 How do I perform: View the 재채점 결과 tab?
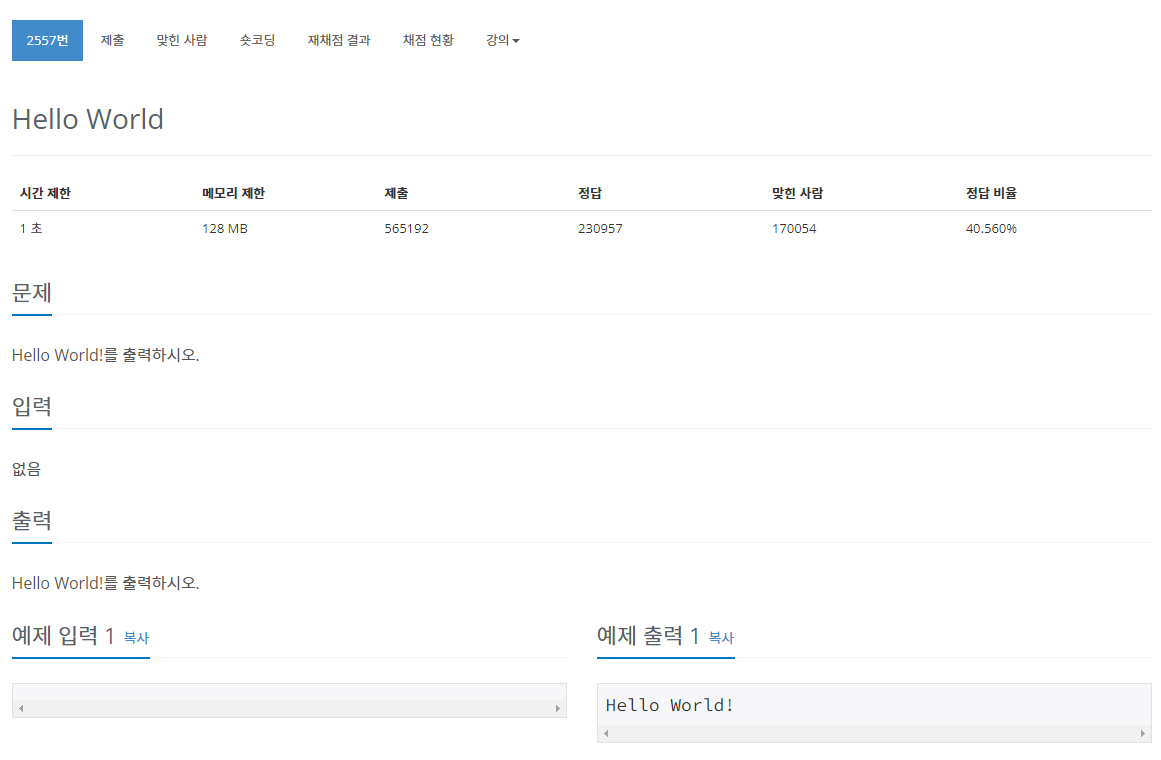click(339, 40)
